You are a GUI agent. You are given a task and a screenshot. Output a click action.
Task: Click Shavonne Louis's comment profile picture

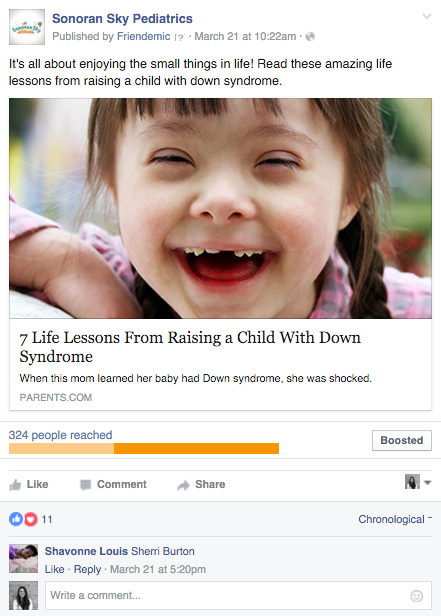24,558
